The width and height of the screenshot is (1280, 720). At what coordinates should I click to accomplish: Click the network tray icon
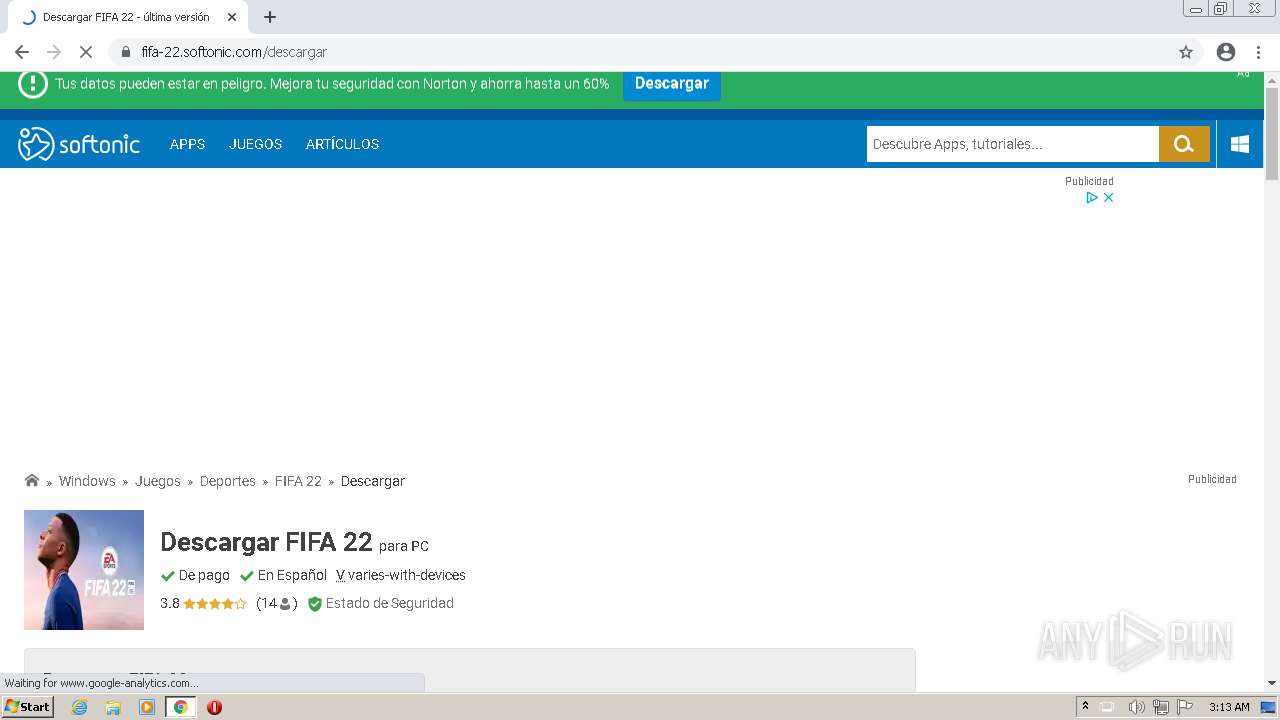(1161, 707)
